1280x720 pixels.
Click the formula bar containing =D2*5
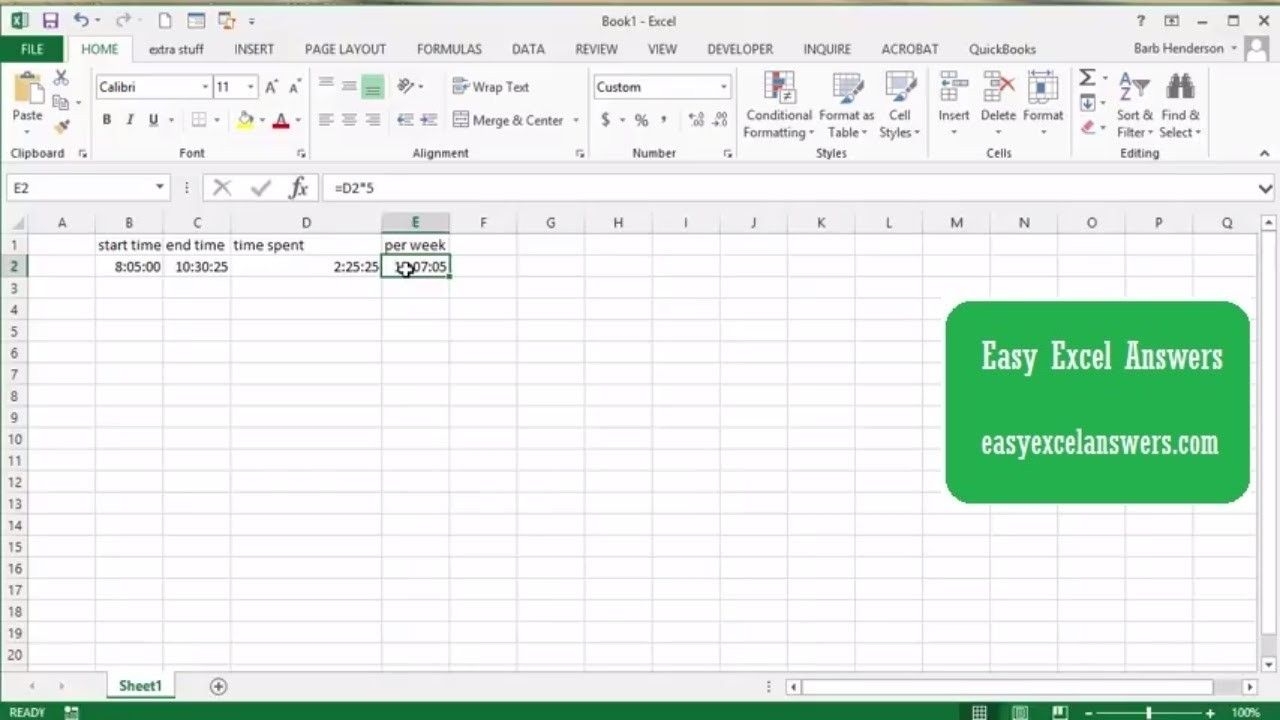point(790,188)
